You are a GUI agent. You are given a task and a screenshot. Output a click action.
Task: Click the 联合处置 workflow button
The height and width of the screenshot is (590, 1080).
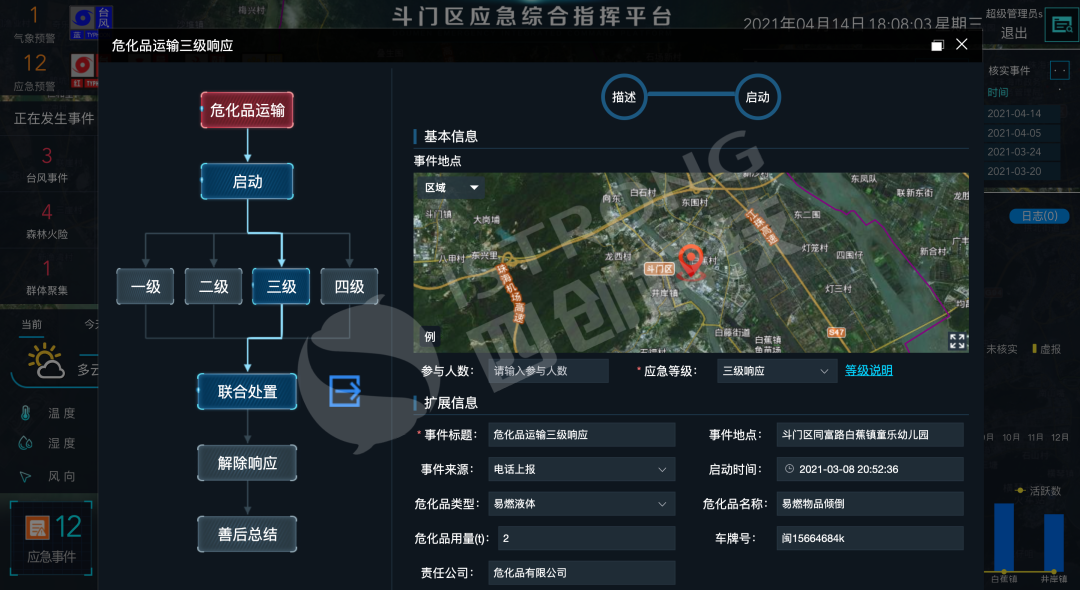(247, 392)
